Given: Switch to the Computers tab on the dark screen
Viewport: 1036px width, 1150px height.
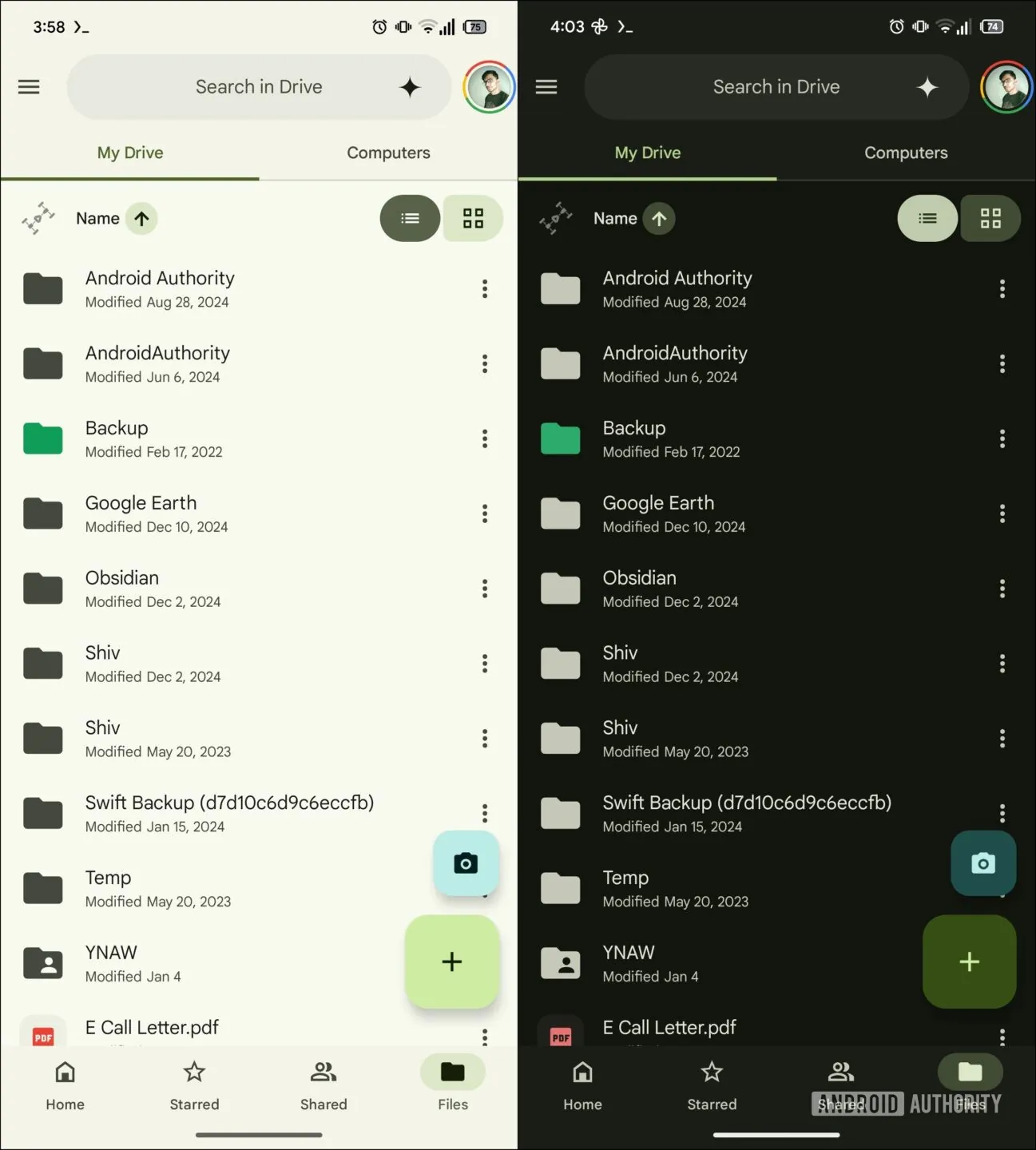Looking at the screenshot, I should tap(906, 153).
